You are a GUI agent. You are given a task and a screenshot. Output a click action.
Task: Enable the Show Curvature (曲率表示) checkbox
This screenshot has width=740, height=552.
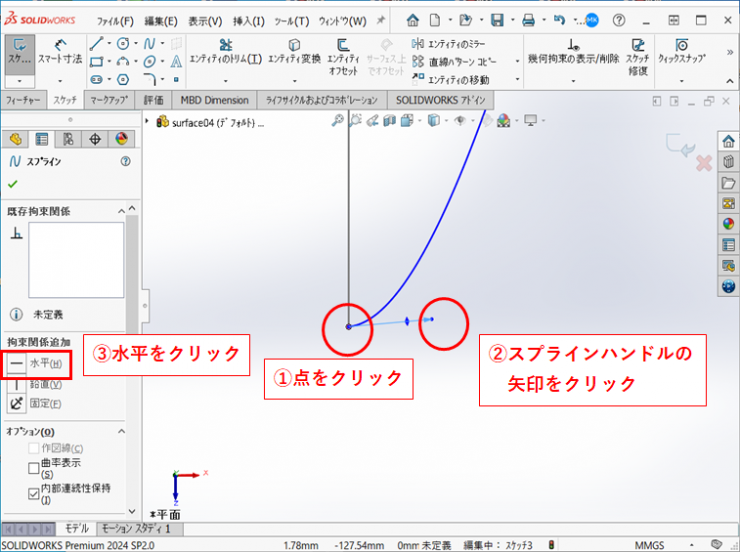[x=34, y=467]
